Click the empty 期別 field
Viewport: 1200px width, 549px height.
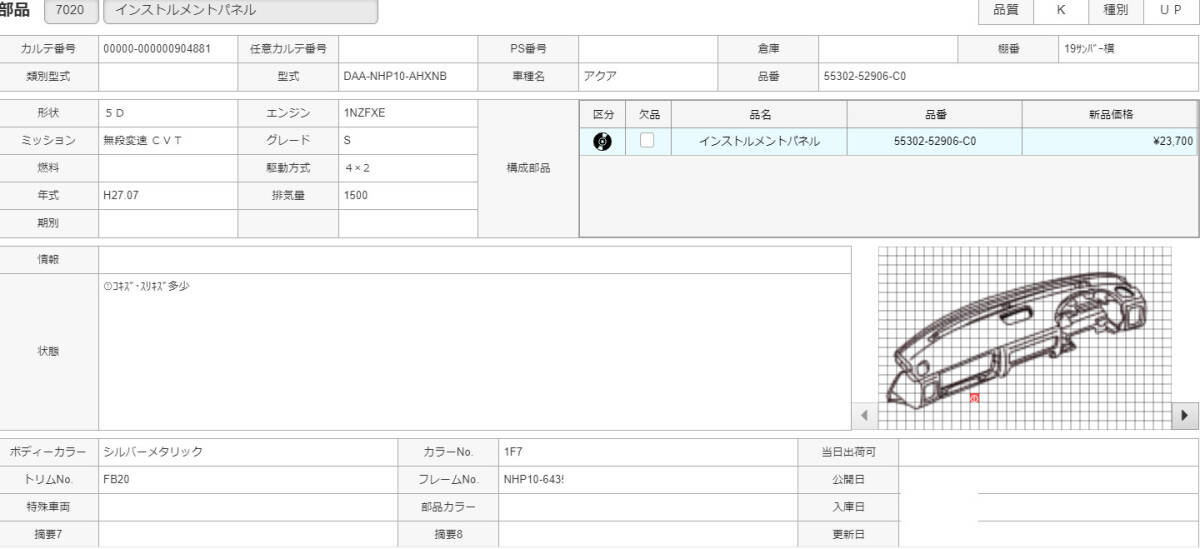pyautogui.click(x=168, y=223)
